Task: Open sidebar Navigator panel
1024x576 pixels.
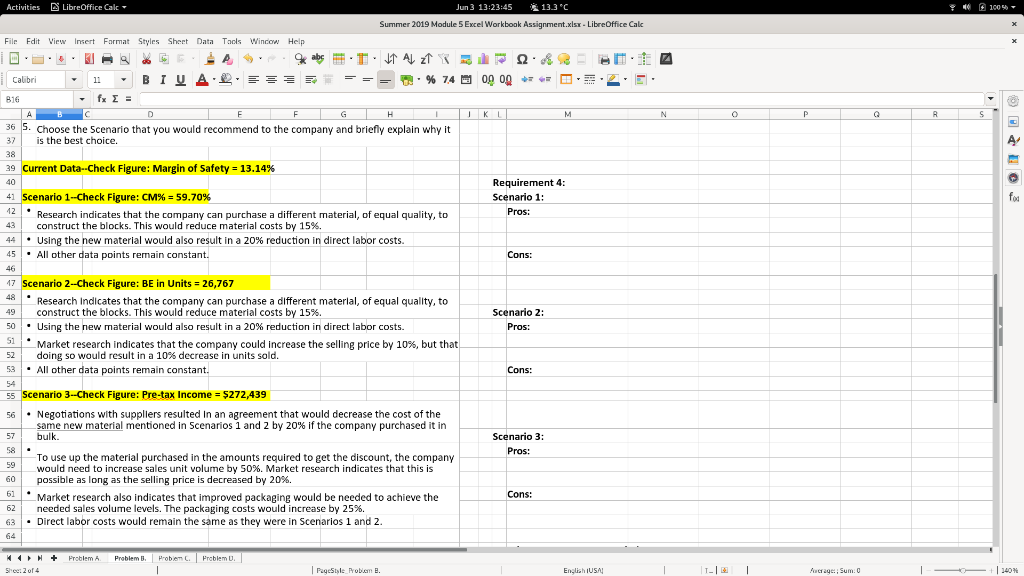Action: pos(1014,178)
